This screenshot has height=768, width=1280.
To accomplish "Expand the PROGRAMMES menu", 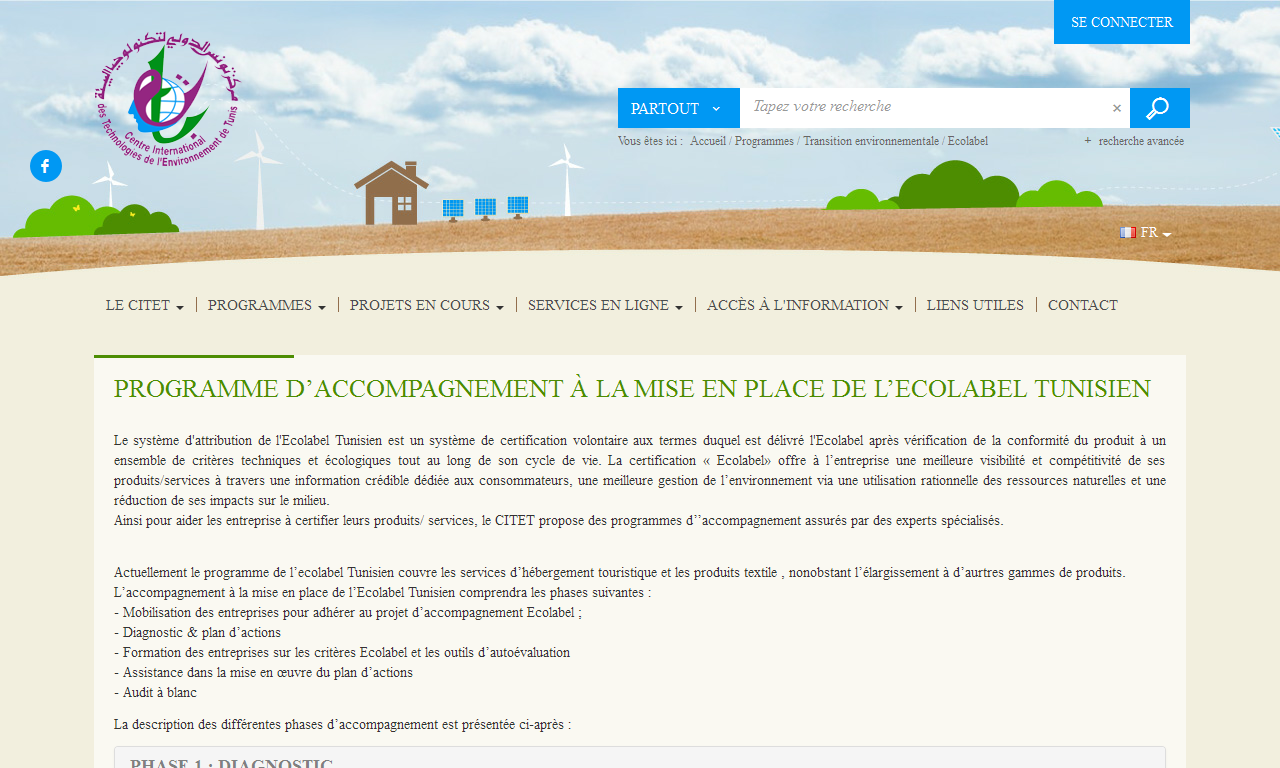I will click(267, 305).
